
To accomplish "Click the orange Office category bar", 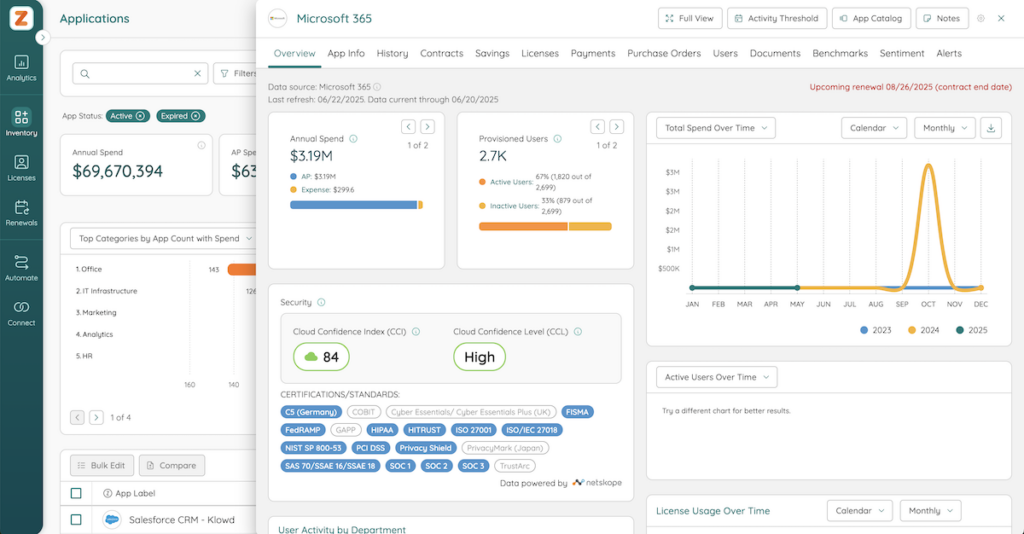I will tap(242, 270).
